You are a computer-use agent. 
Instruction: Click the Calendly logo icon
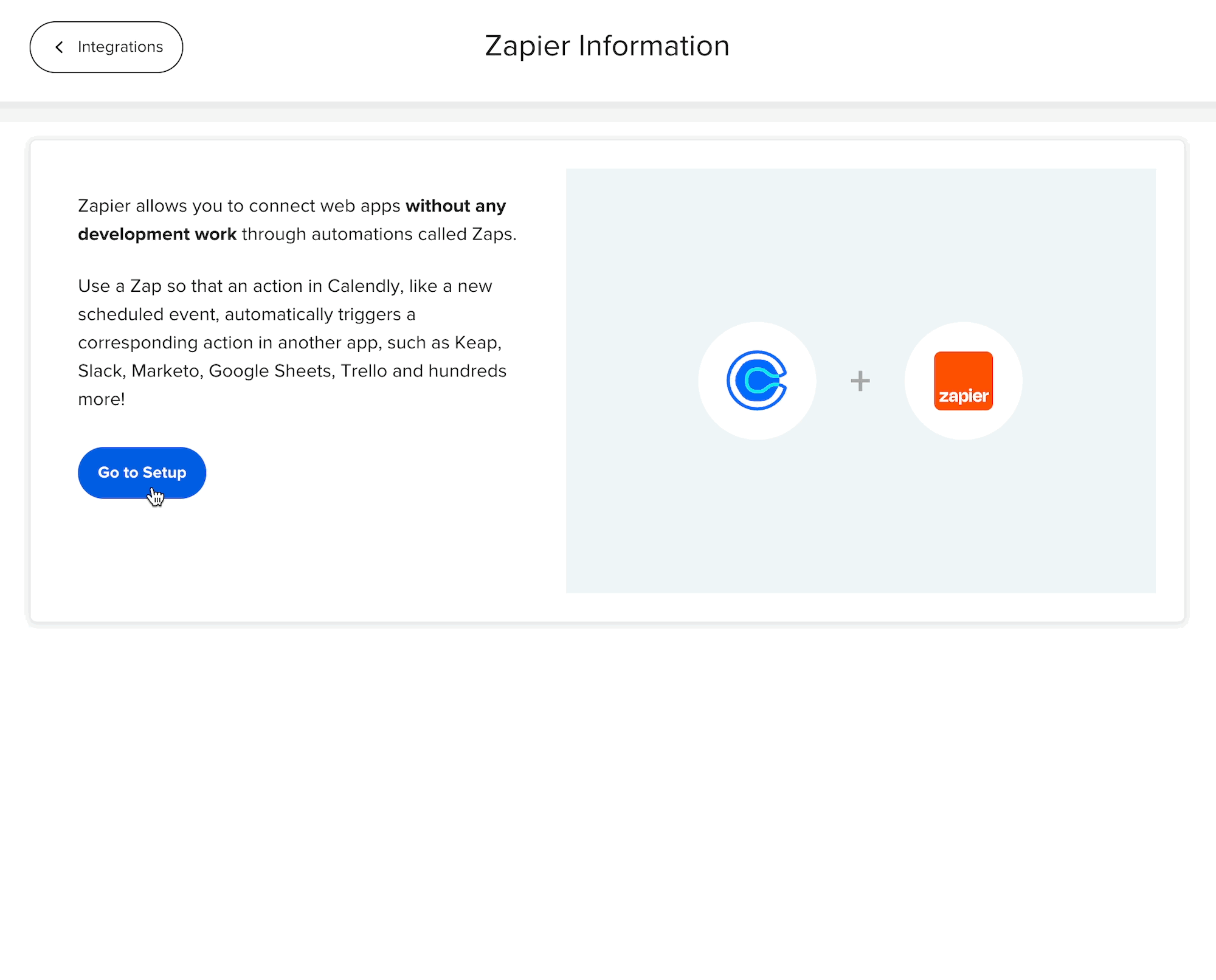click(x=757, y=381)
